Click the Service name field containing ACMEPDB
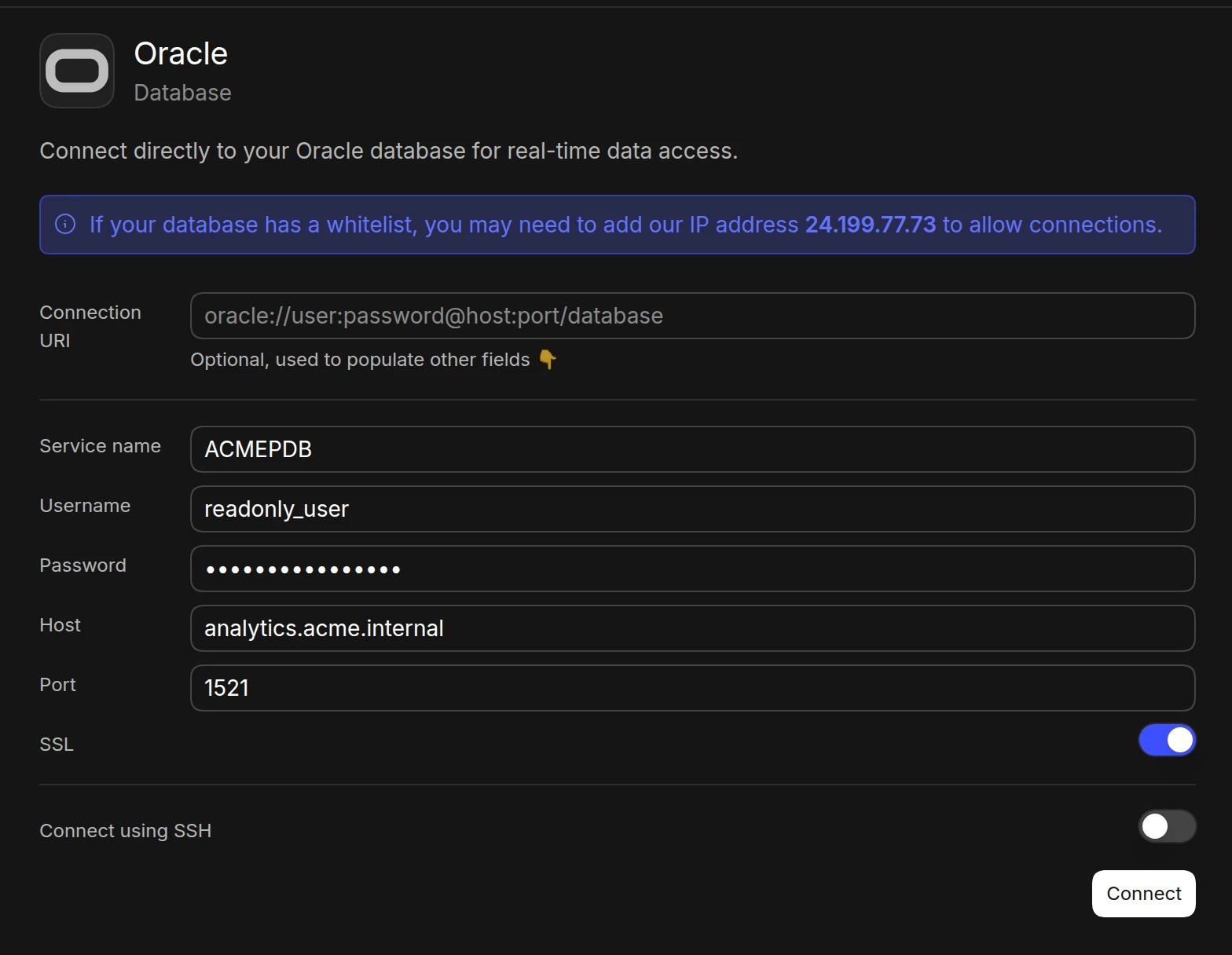The image size is (1232, 955). click(692, 449)
